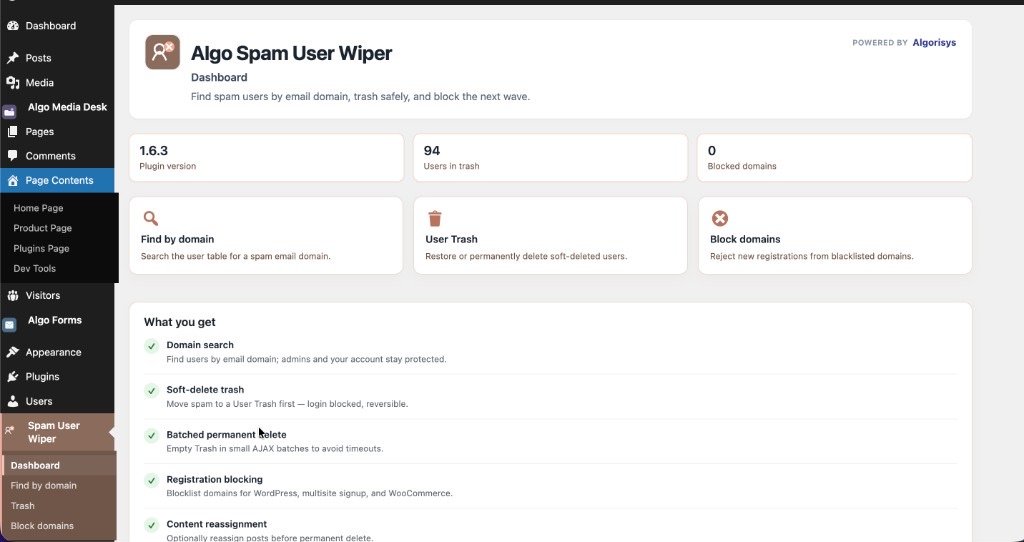Click 'Algo Spam User Wiper' page heading

coord(291,53)
